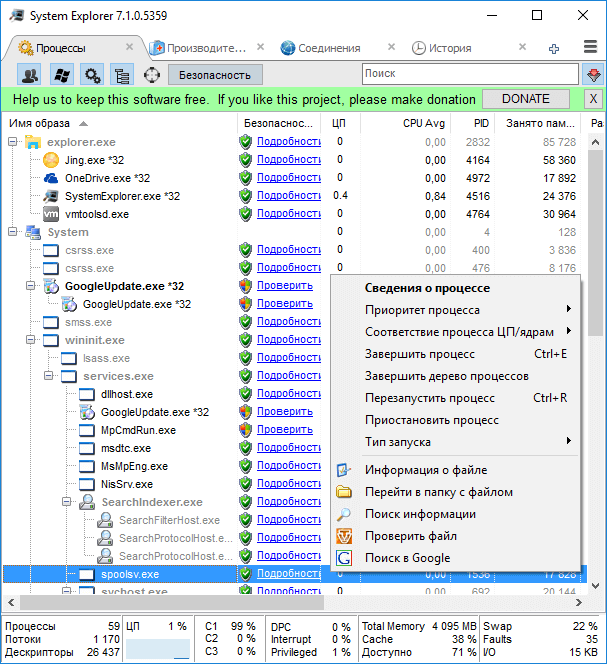
Task: Click the Jing.exe sun icon
Action: [51, 160]
